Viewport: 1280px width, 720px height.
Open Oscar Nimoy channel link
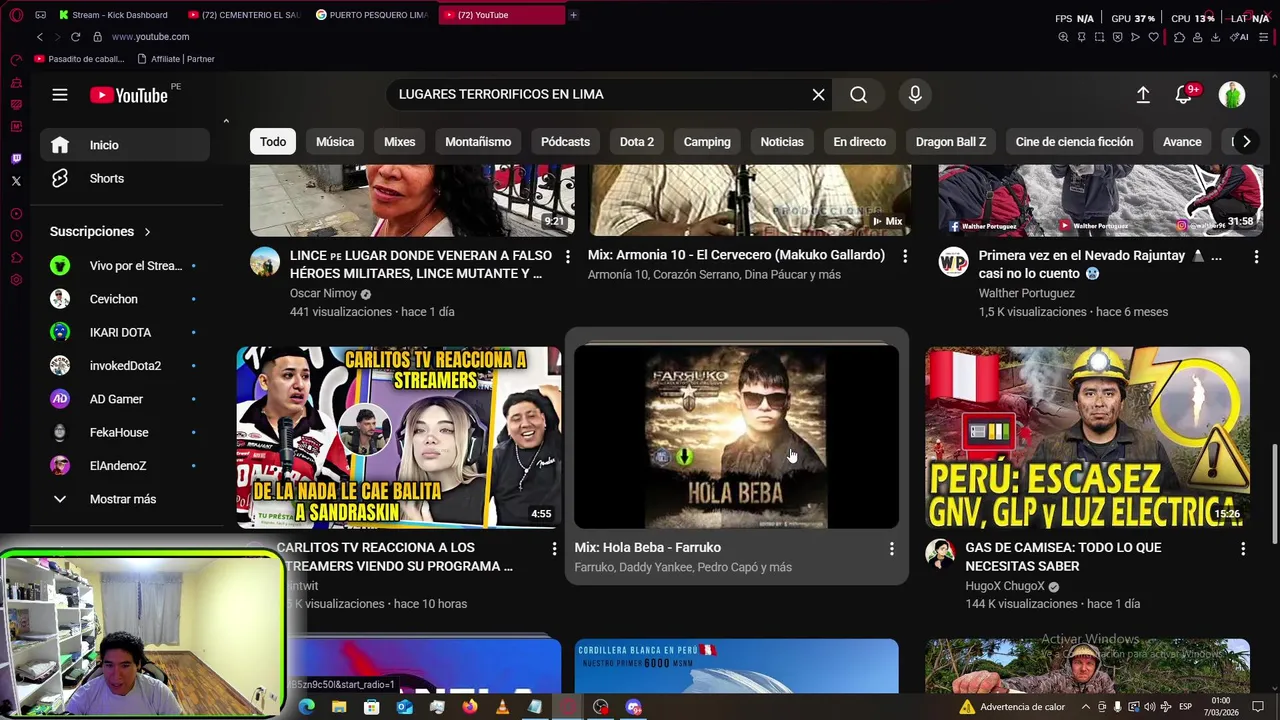(x=323, y=293)
